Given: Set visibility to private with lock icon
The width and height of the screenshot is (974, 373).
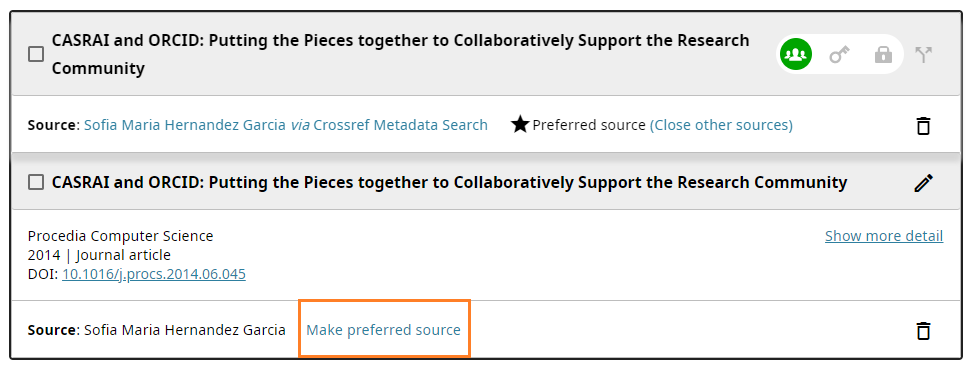Looking at the screenshot, I should tap(883, 55).
